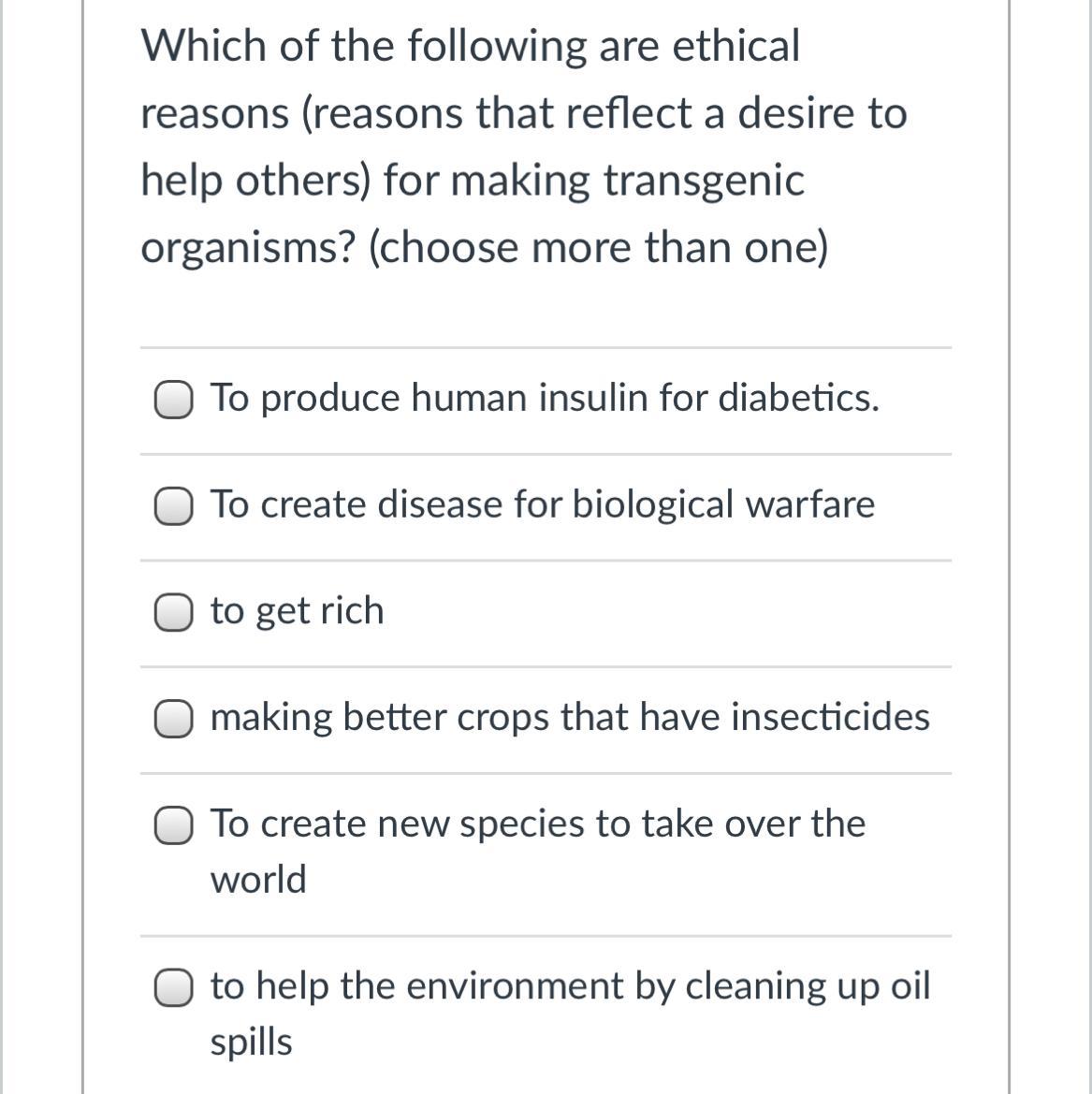Click the word 'warfare' in the second option
The height and width of the screenshot is (1094, 1092).
pos(809,504)
